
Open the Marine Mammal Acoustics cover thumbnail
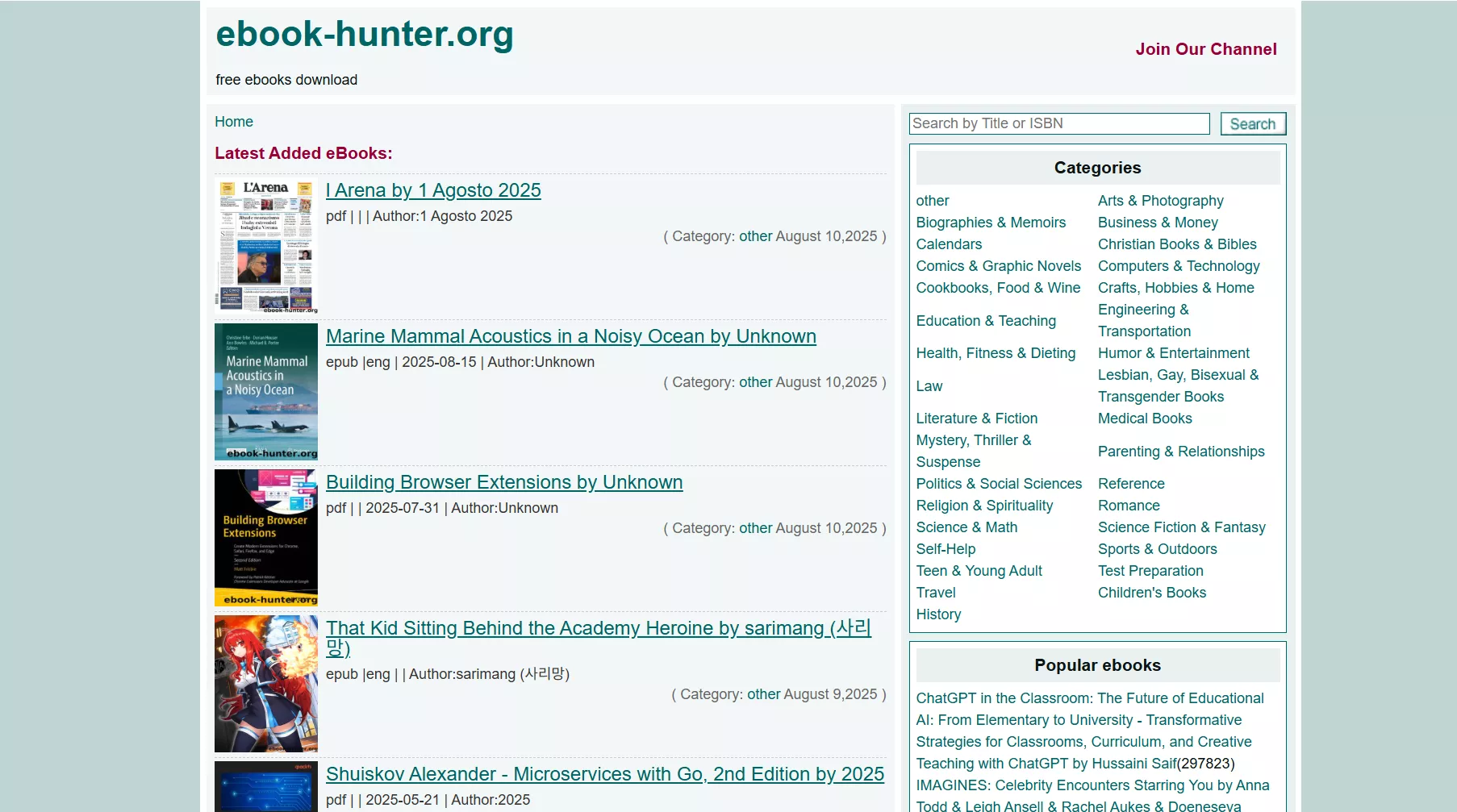coord(266,392)
